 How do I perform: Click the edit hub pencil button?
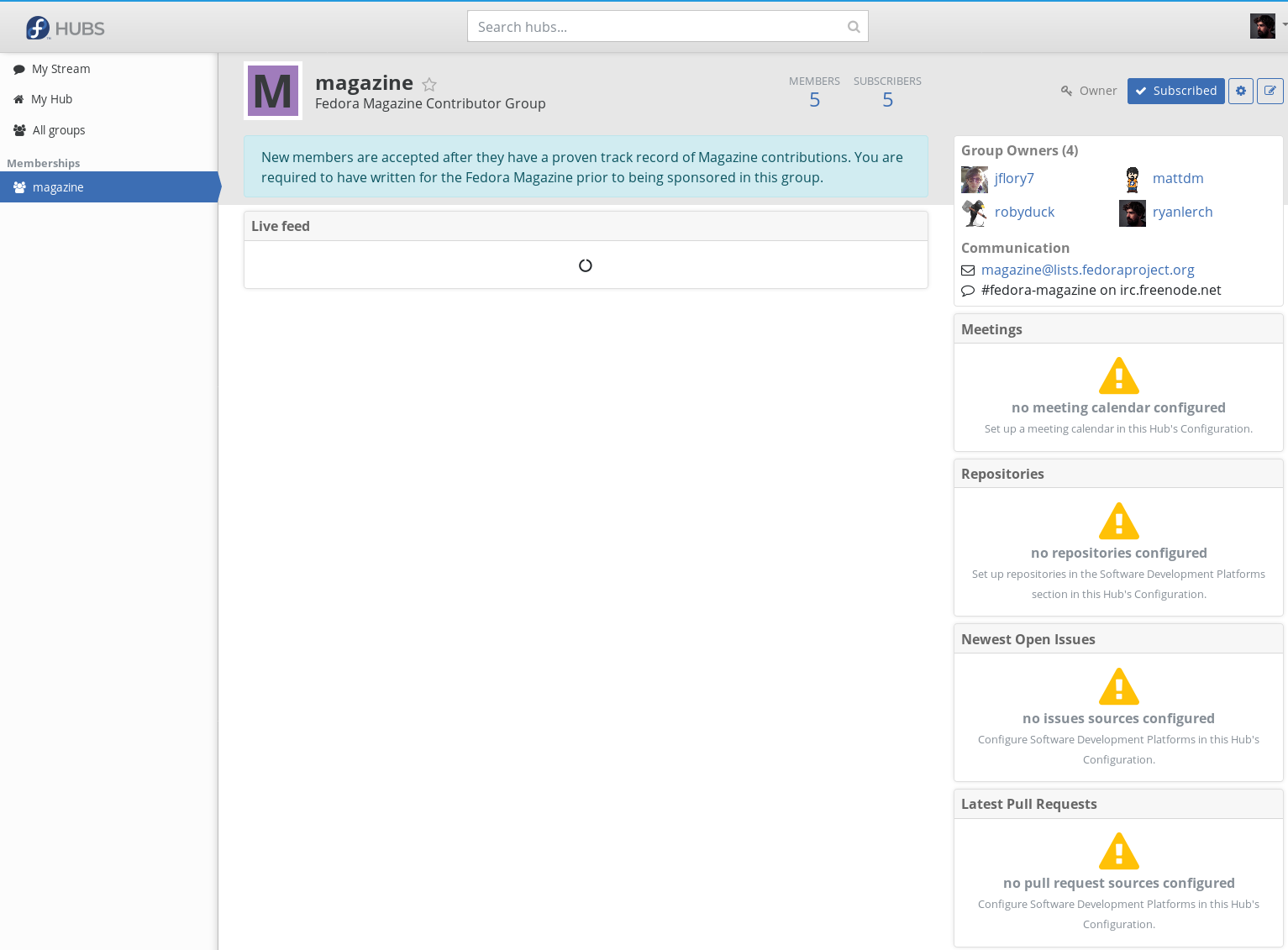point(1270,91)
